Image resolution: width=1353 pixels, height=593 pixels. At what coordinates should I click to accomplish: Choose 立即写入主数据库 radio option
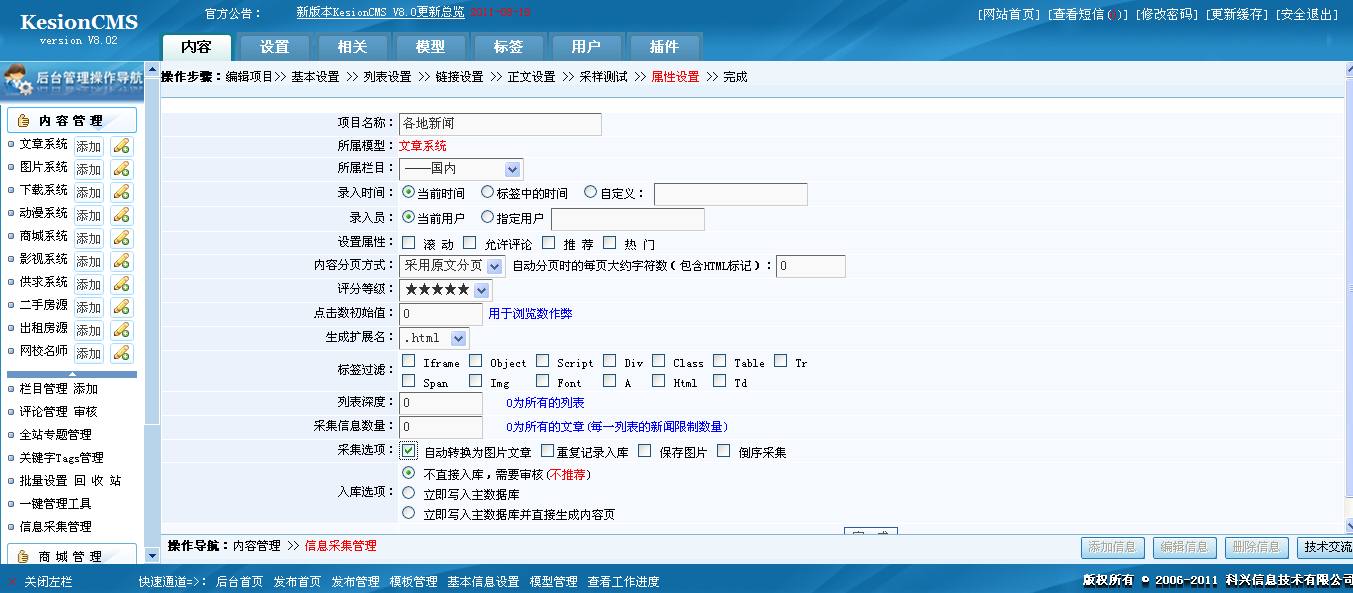[x=408, y=493]
